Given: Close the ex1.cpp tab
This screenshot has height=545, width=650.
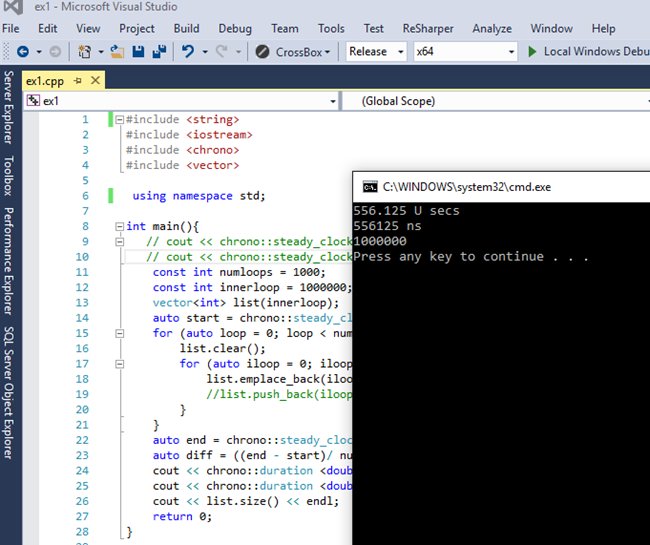Looking at the screenshot, I should pos(95,80).
